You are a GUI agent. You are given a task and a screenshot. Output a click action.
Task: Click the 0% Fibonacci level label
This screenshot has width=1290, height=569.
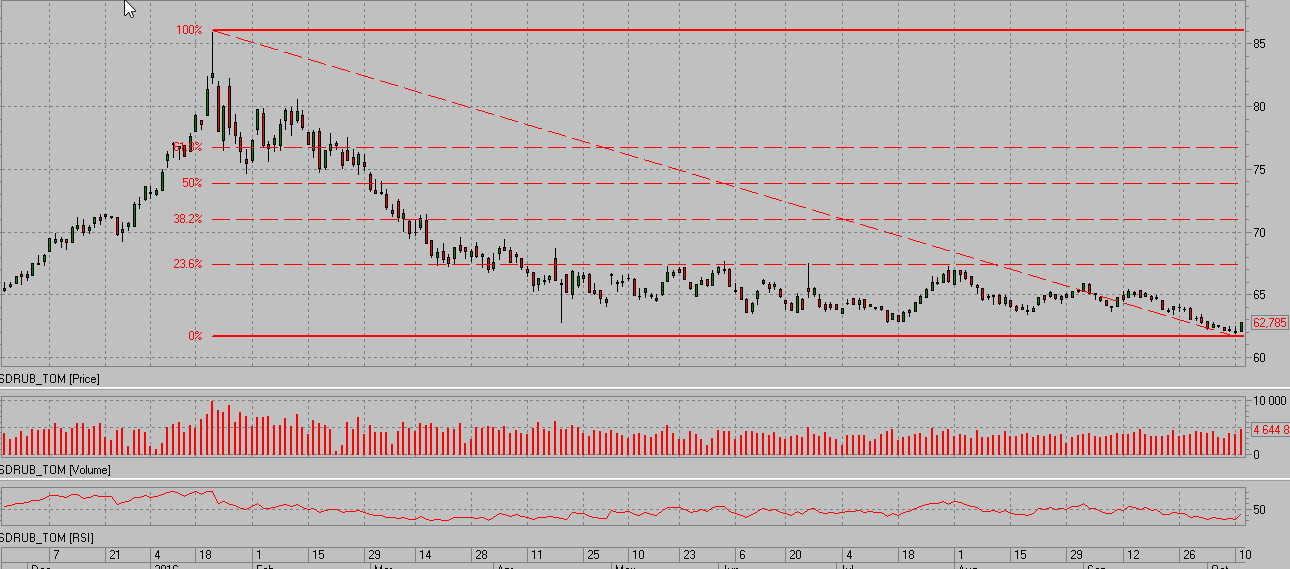click(x=195, y=336)
